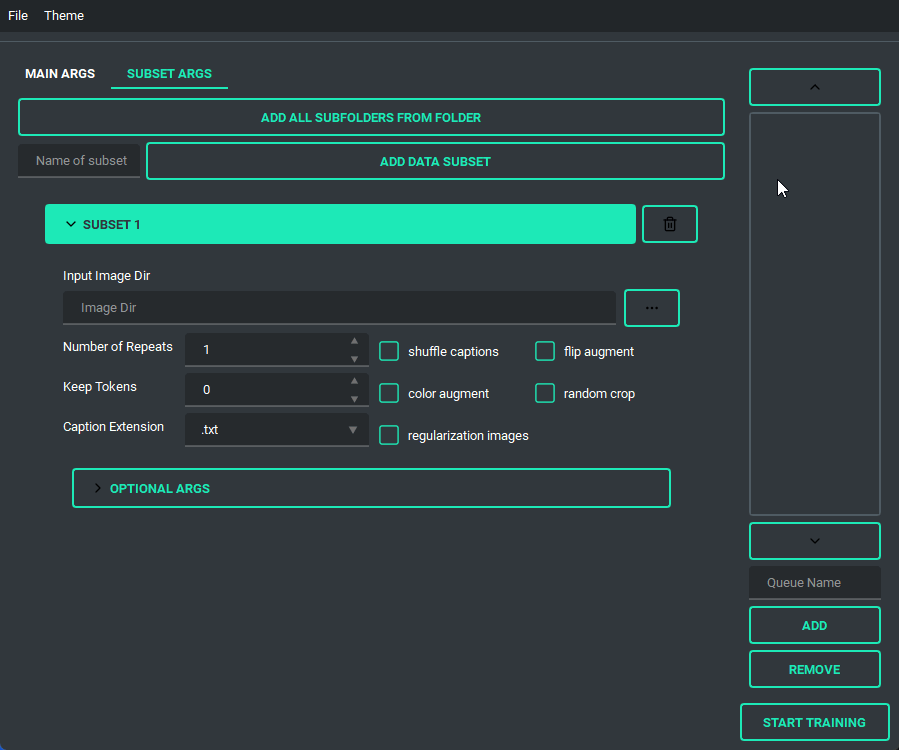Expand the Optional Args section
This screenshot has height=750, width=899.
click(372, 489)
